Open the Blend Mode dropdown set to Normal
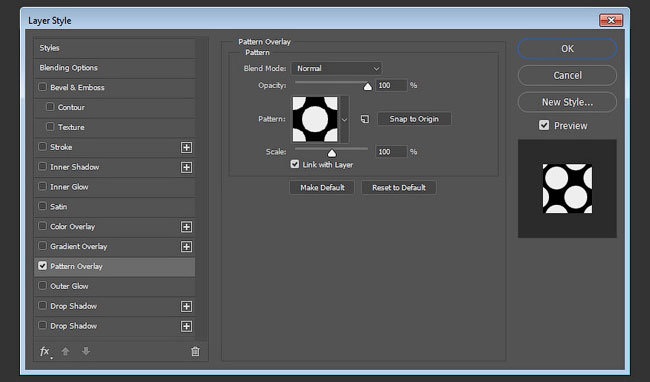650x382 pixels. pos(336,68)
